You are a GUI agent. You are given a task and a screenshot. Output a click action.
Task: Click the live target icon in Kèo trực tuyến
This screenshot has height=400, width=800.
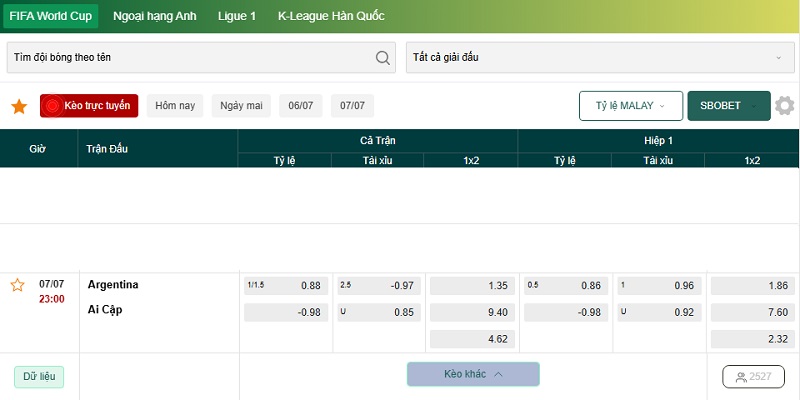(52, 106)
